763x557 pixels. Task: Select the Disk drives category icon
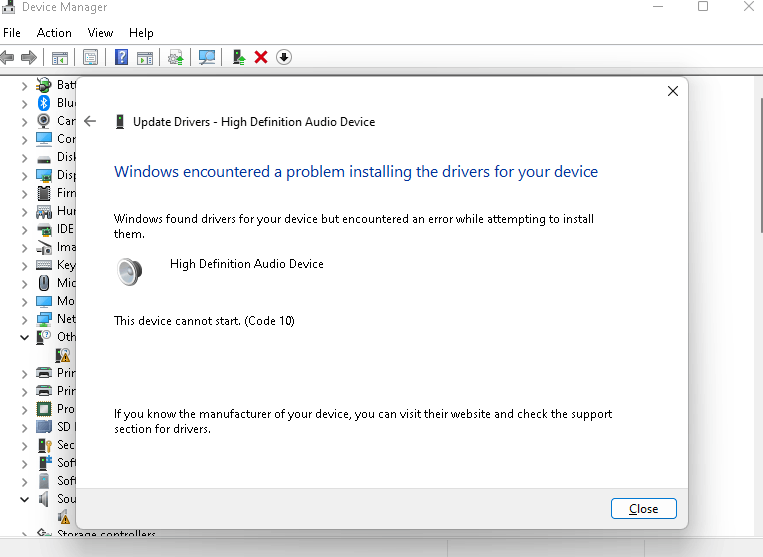click(x=44, y=158)
